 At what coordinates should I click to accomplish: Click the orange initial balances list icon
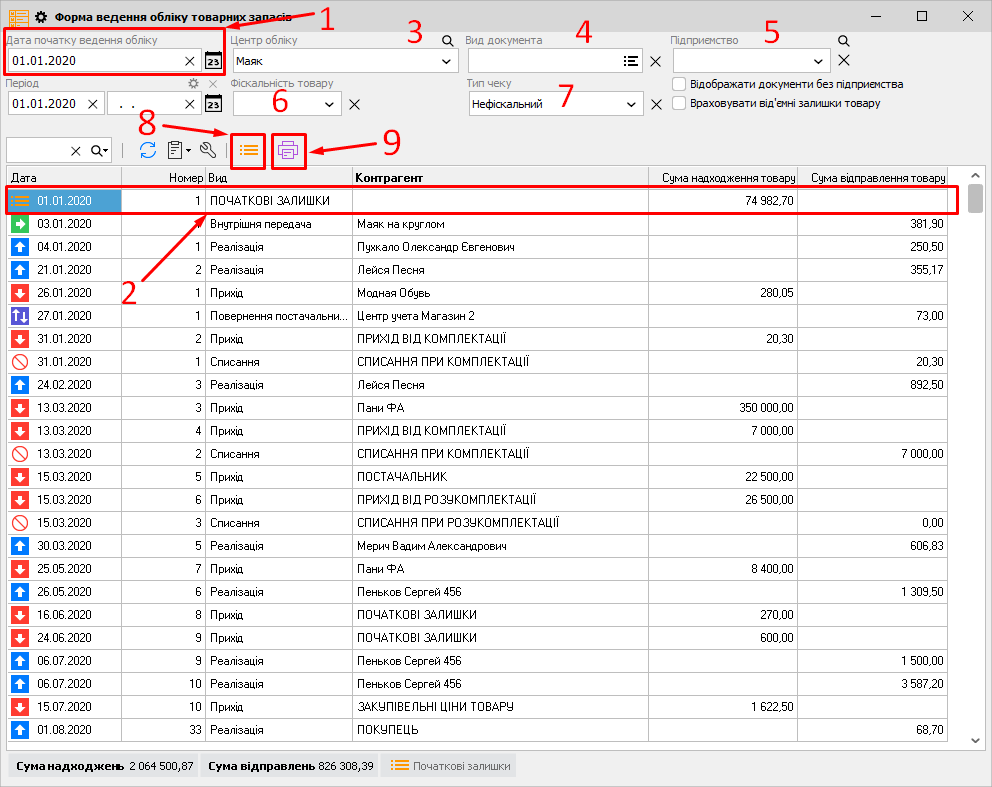point(248,150)
